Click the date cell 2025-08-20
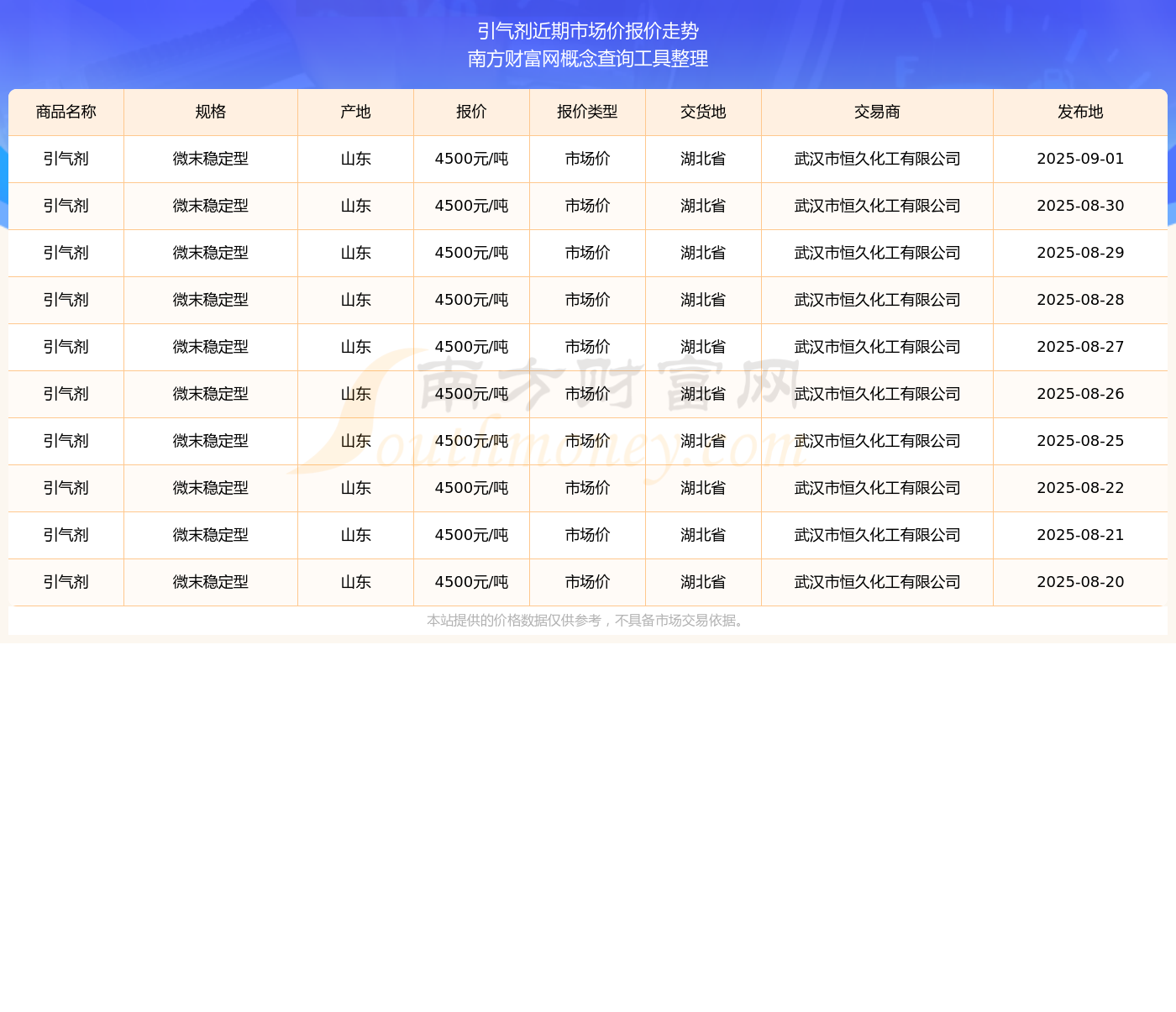 (1081, 582)
